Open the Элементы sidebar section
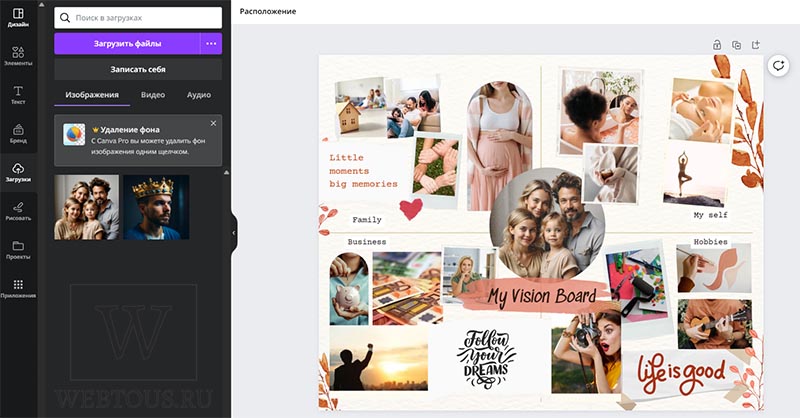The width and height of the screenshot is (800, 418). (18, 56)
